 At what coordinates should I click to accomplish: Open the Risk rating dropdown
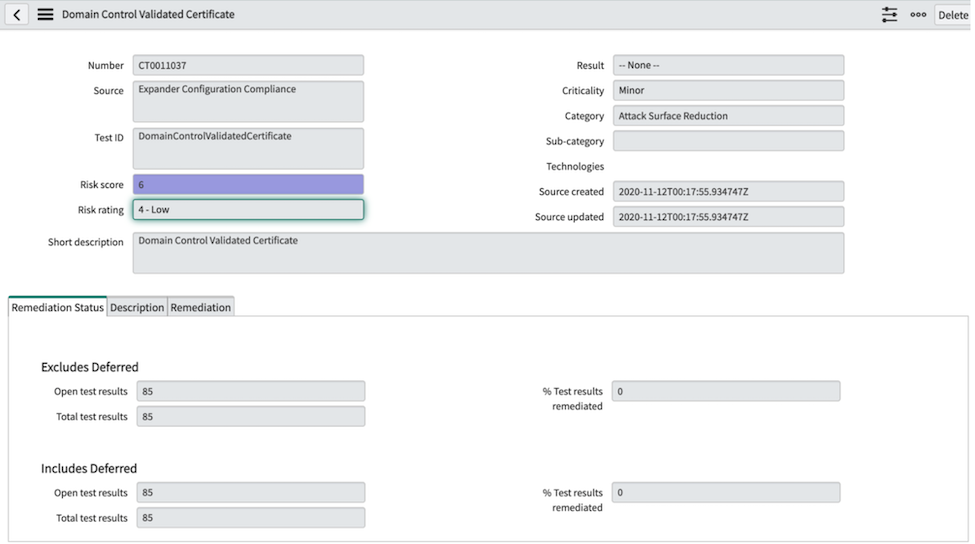[x=248, y=210]
